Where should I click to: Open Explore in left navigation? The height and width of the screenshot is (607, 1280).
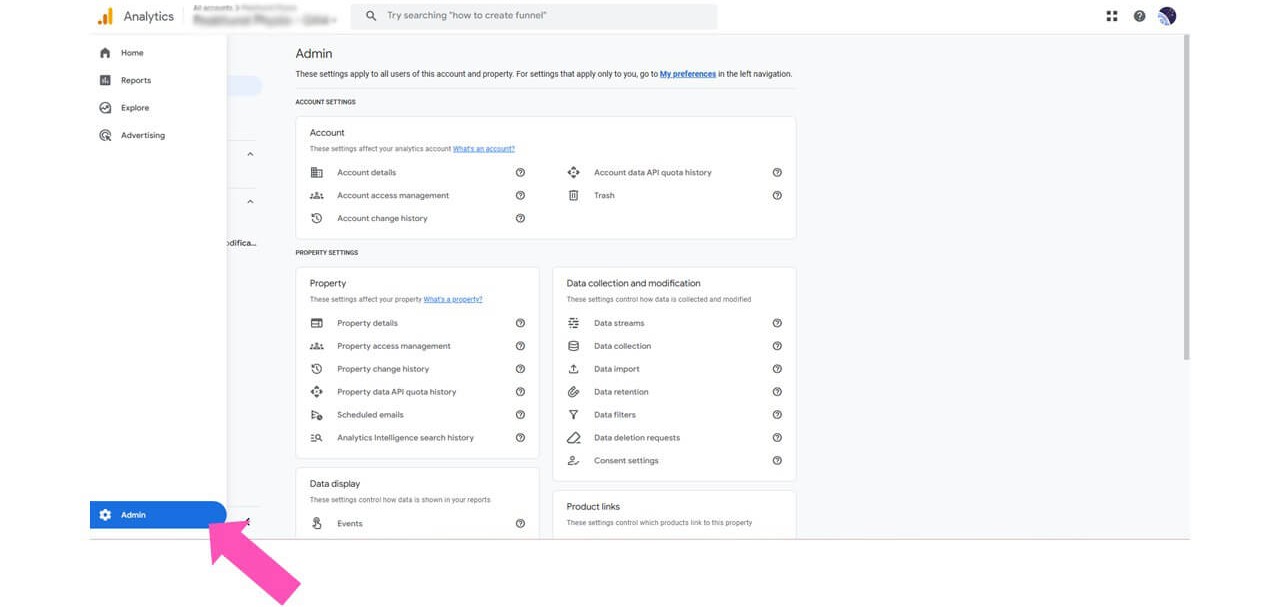(134, 108)
